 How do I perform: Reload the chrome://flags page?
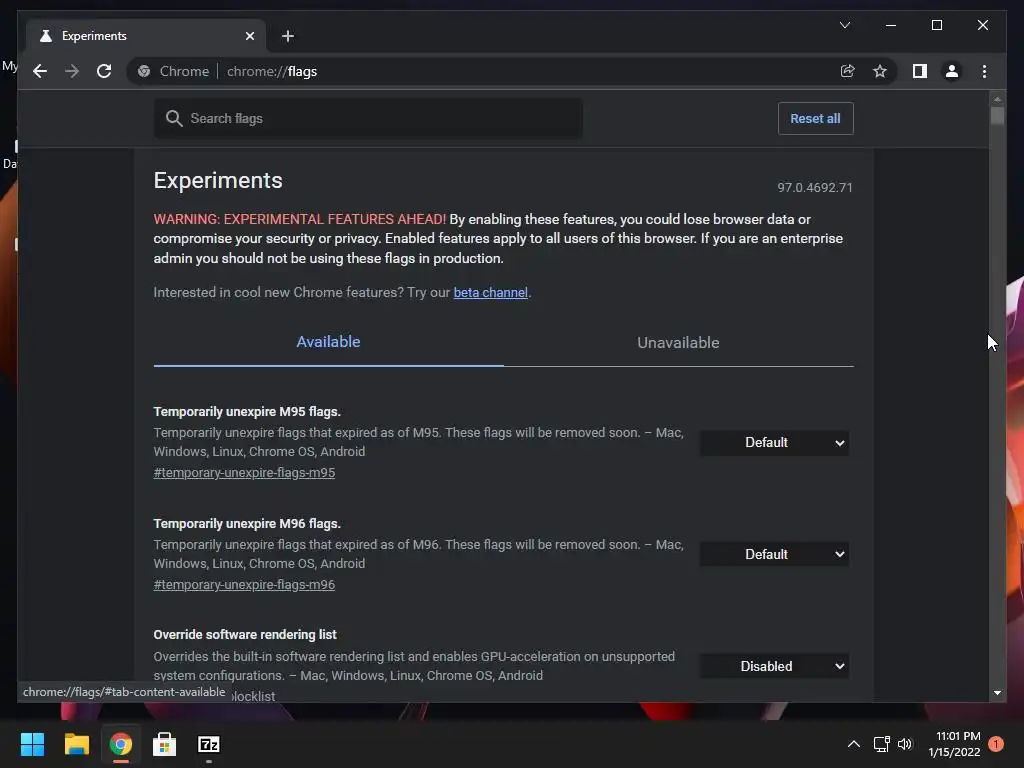tap(104, 71)
